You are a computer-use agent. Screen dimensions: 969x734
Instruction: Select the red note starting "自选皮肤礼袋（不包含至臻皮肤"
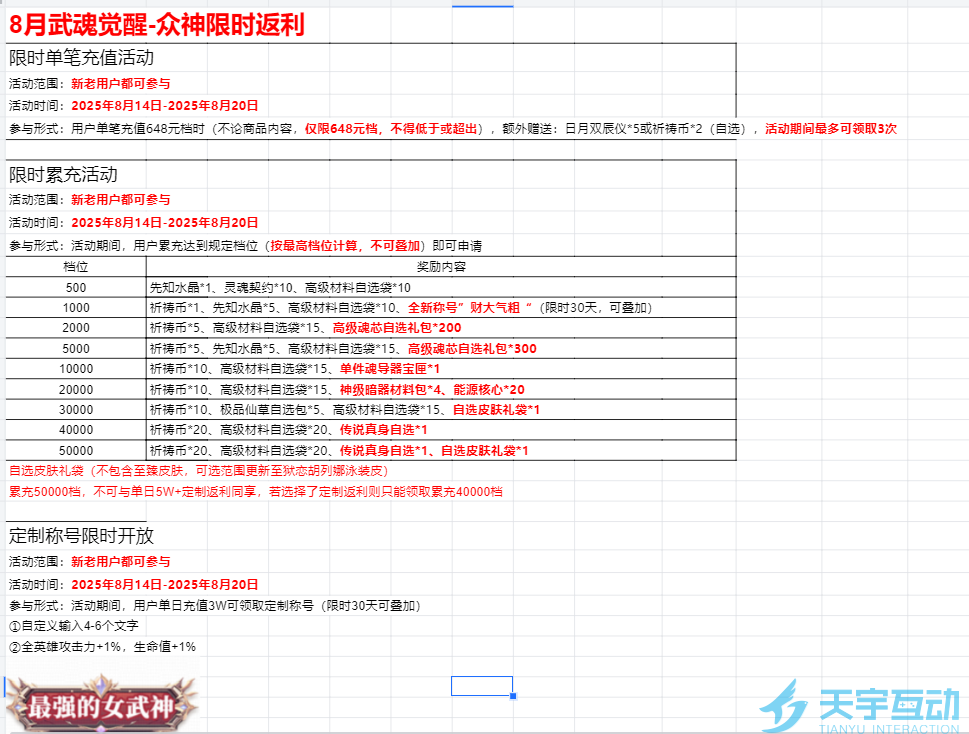tap(198, 471)
